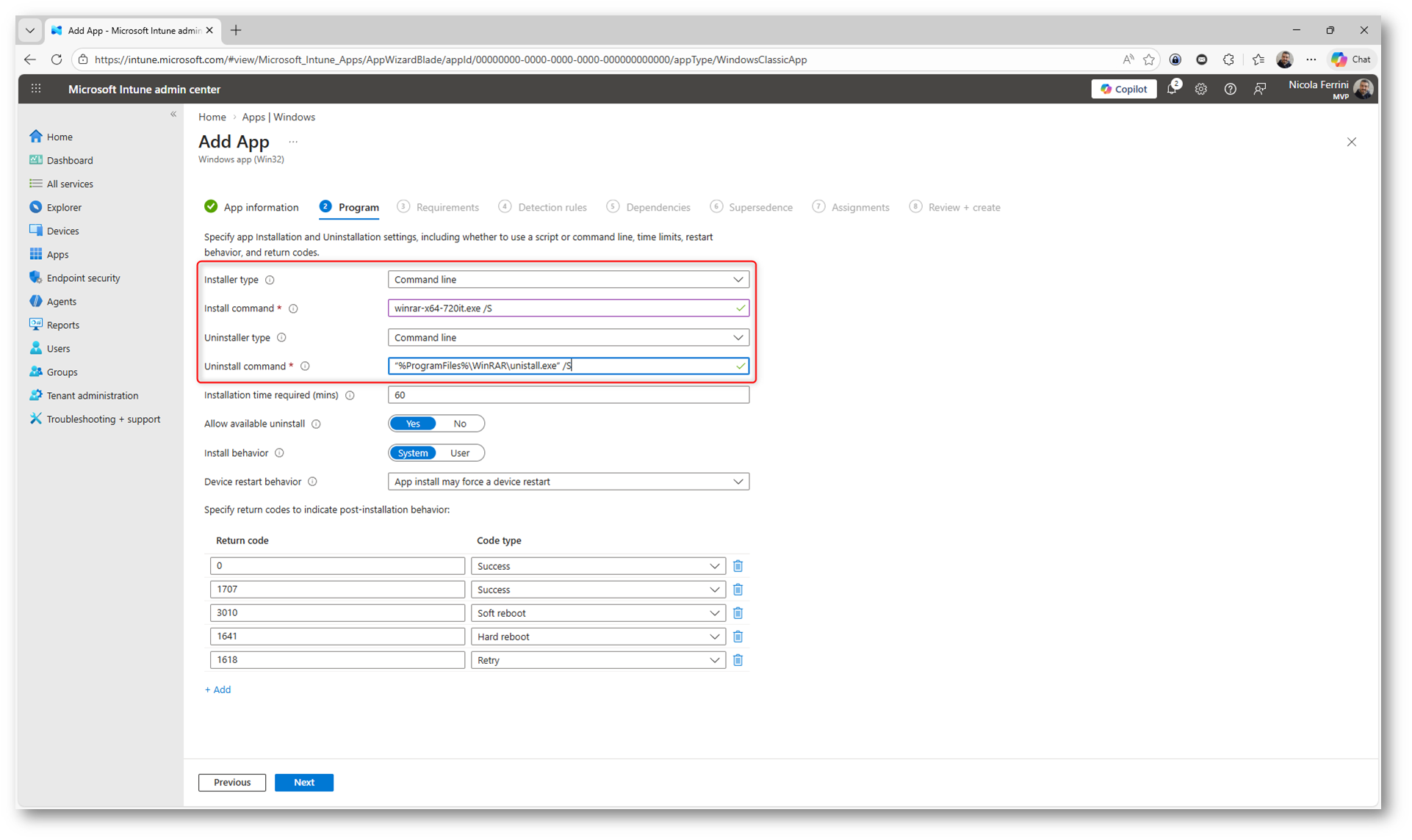Set Allow available uninstall to No
The width and height of the screenshot is (1412, 840).
point(460,424)
